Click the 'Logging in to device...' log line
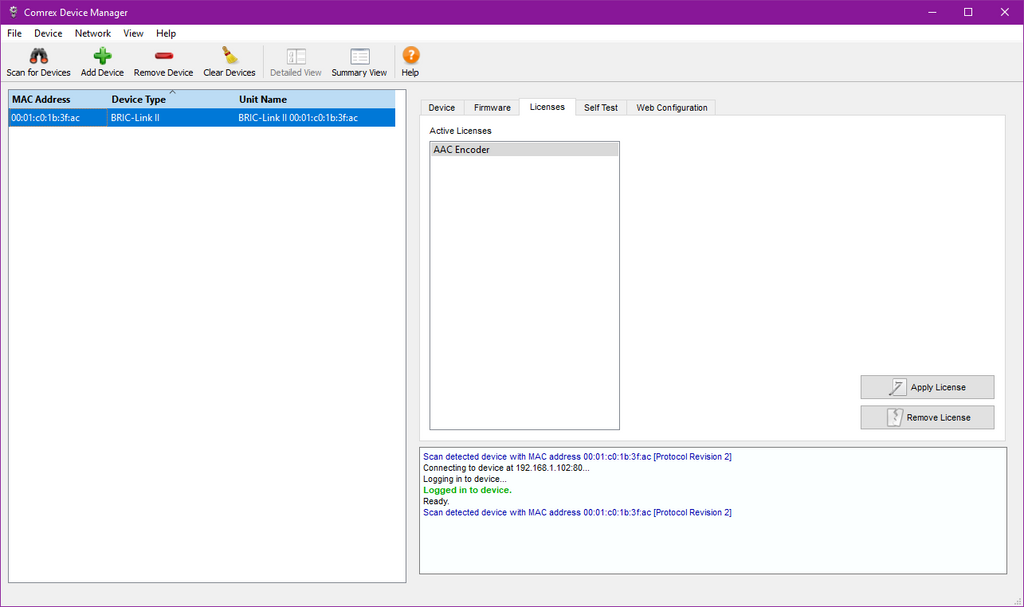The image size is (1024, 607). pyautogui.click(x=465, y=479)
